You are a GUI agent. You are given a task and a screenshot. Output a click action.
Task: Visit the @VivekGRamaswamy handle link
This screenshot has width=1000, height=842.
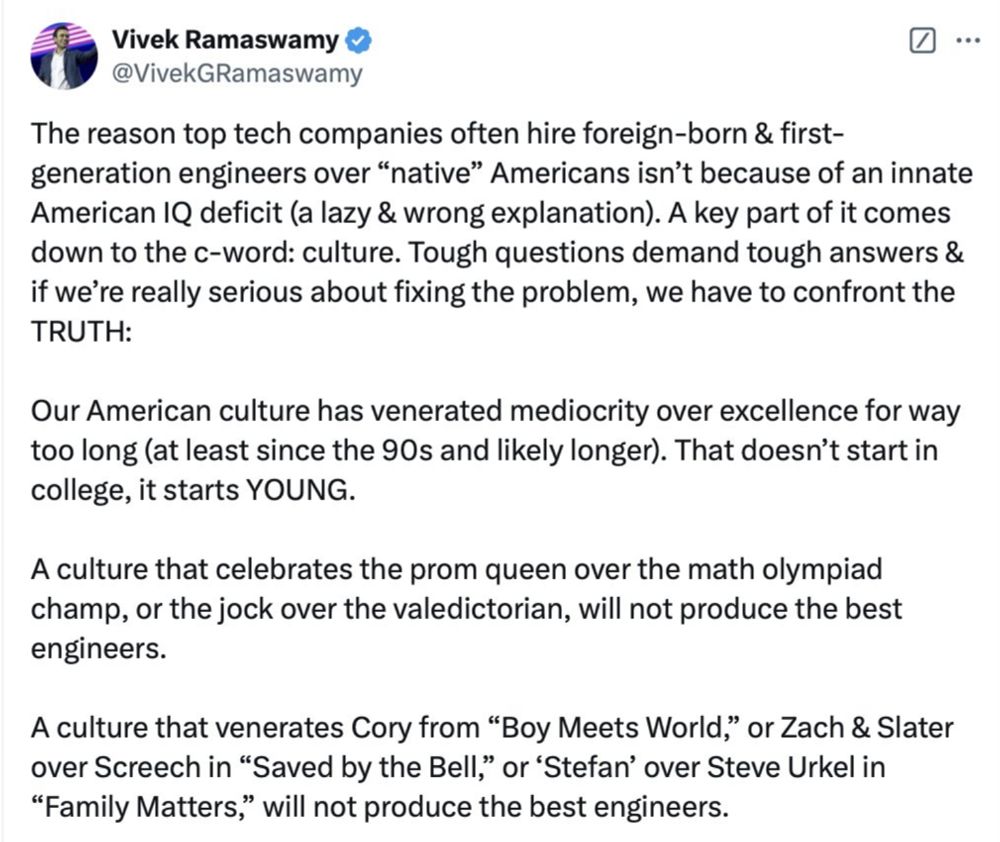pyautogui.click(x=237, y=73)
